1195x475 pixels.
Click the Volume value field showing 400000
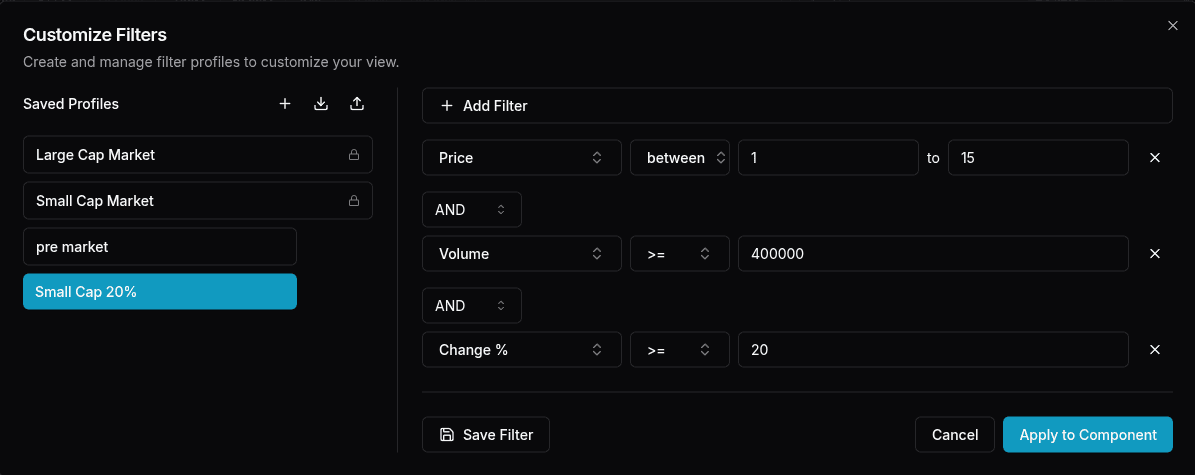point(933,254)
